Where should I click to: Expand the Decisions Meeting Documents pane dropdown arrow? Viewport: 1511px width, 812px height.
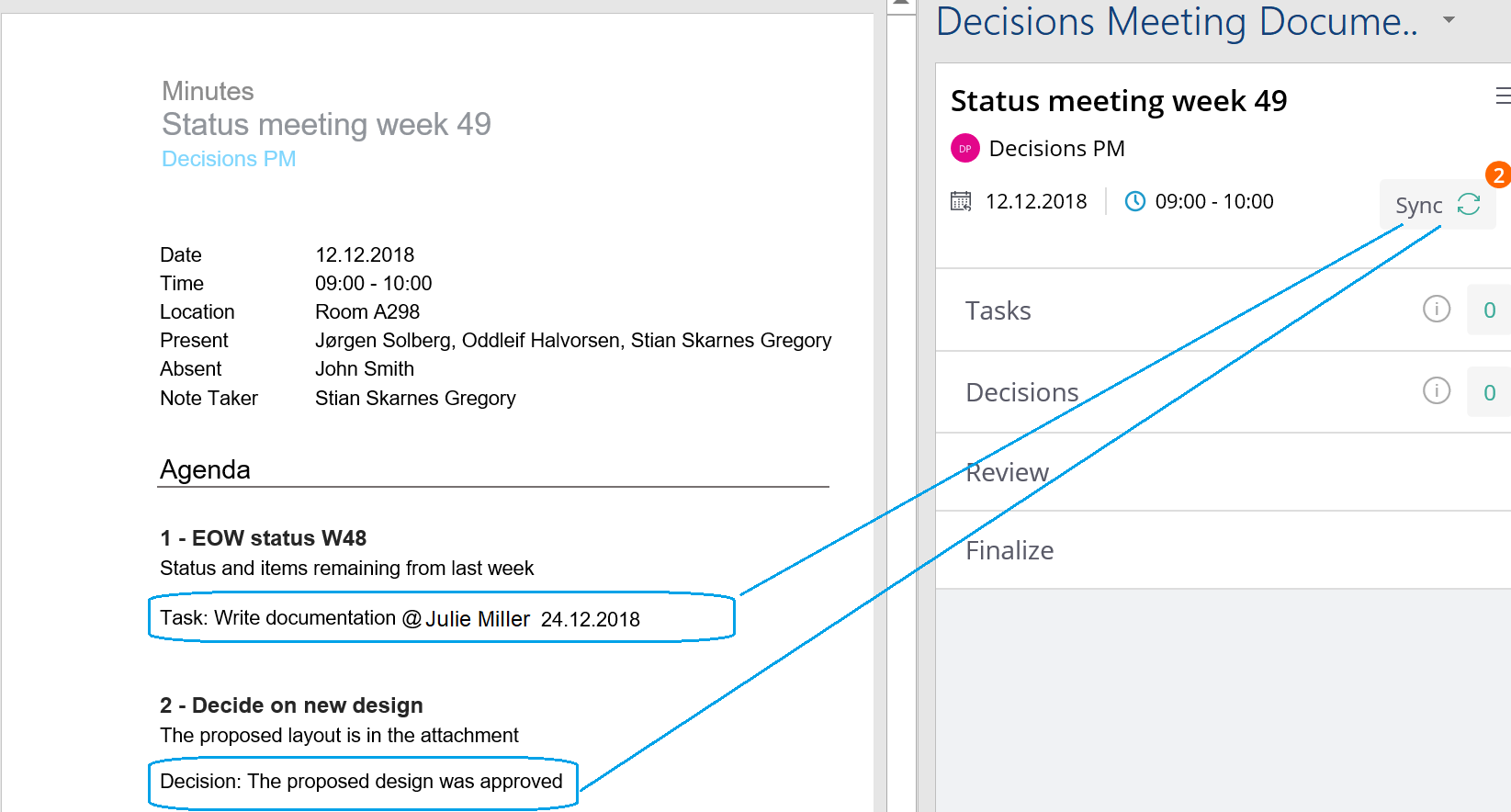(1449, 19)
